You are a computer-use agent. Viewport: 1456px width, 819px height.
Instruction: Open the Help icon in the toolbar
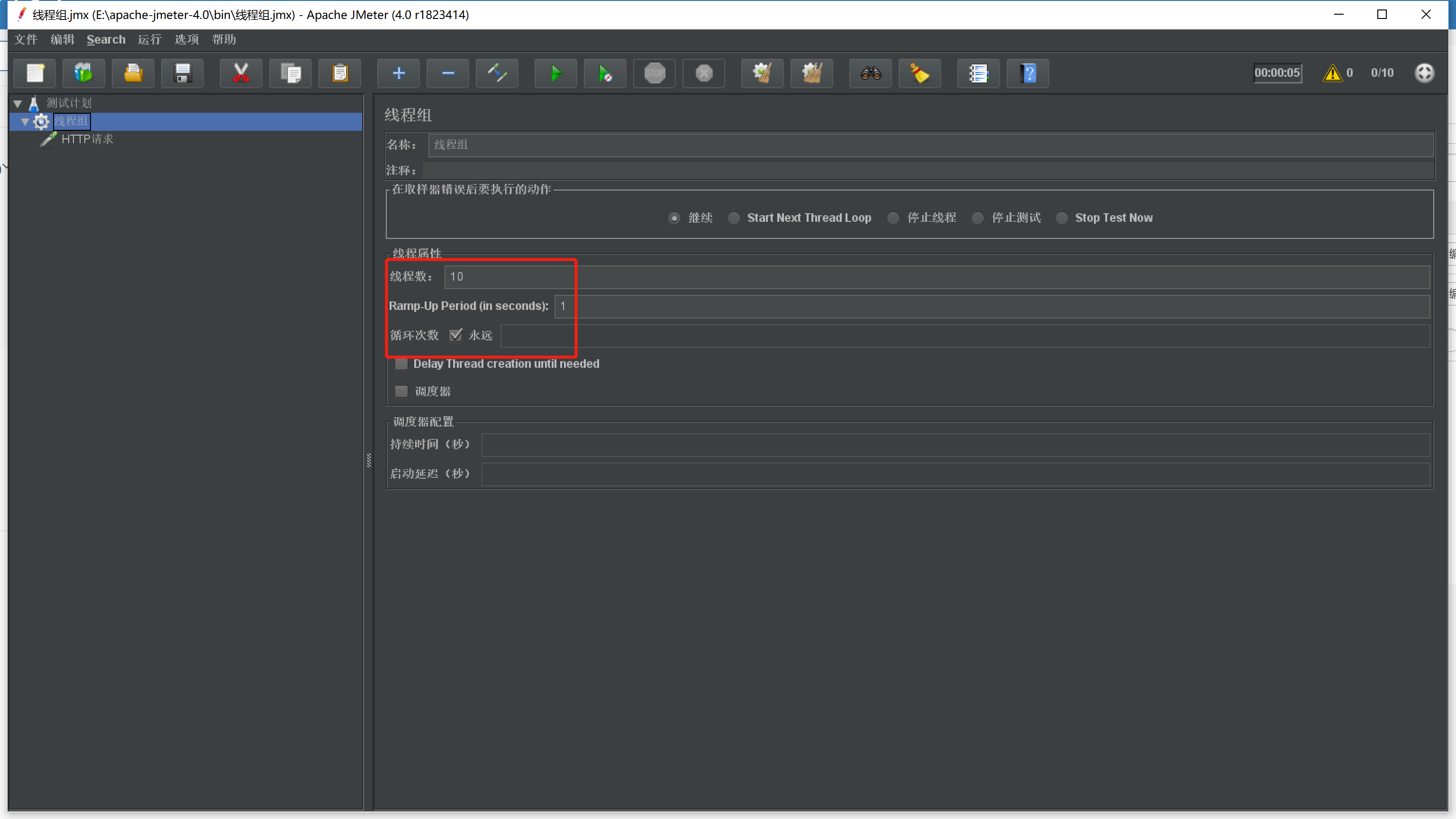coord(1028,73)
